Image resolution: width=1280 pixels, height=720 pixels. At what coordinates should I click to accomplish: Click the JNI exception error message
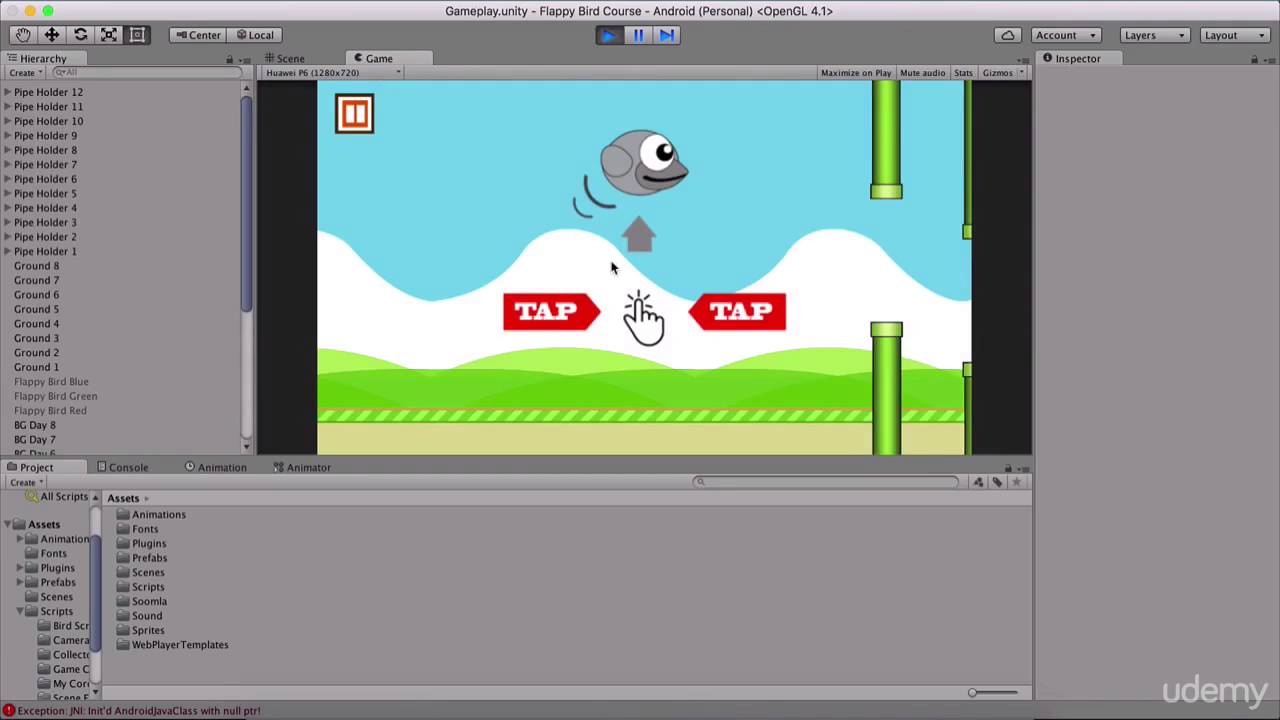coord(139,711)
